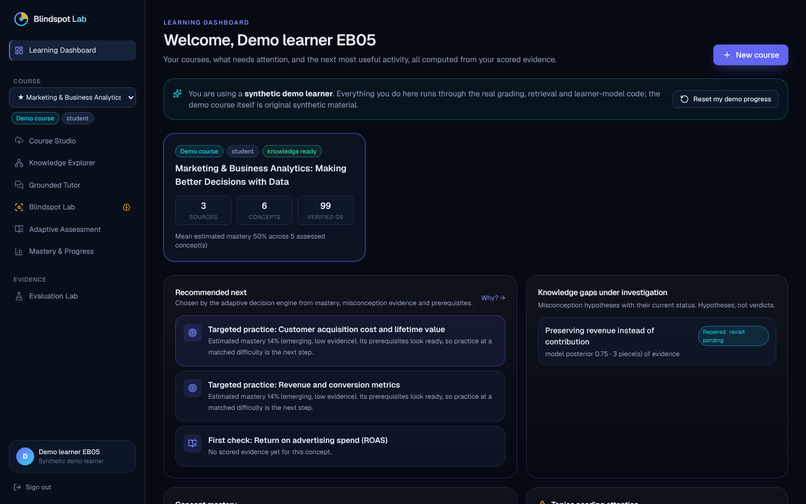Click the Why? link
Image resolution: width=806 pixels, height=504 pixels.
pos(493,298)
